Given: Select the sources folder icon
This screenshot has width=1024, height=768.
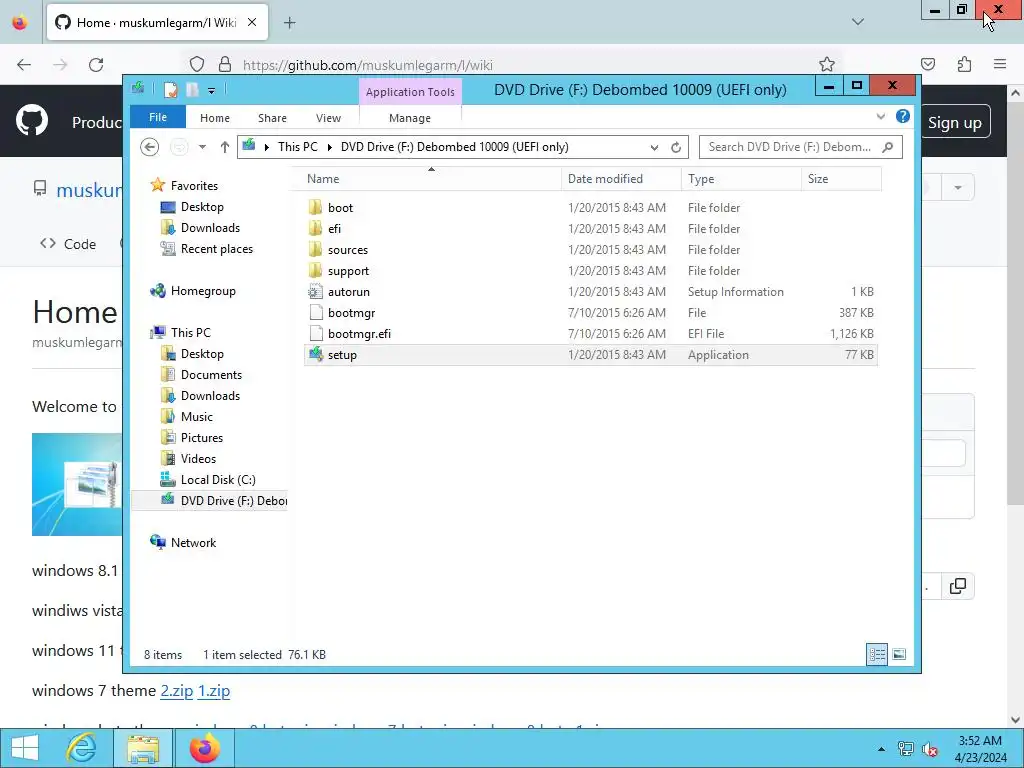Looking at the screenshot, I should click(315, 249).
